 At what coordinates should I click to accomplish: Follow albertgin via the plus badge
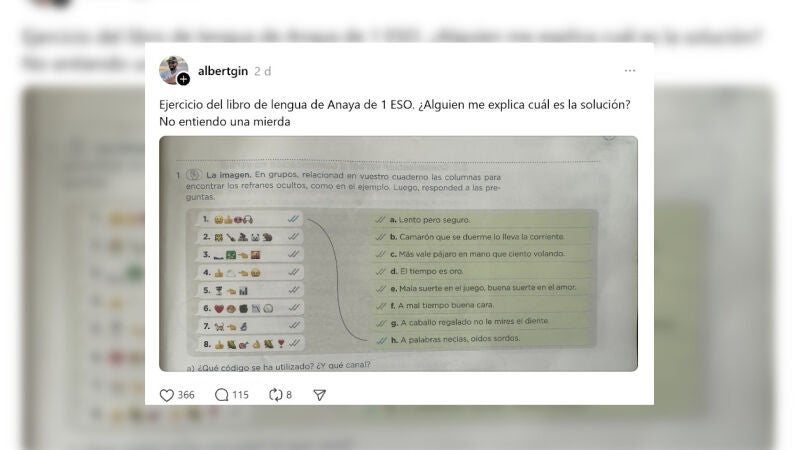(183, 79)
